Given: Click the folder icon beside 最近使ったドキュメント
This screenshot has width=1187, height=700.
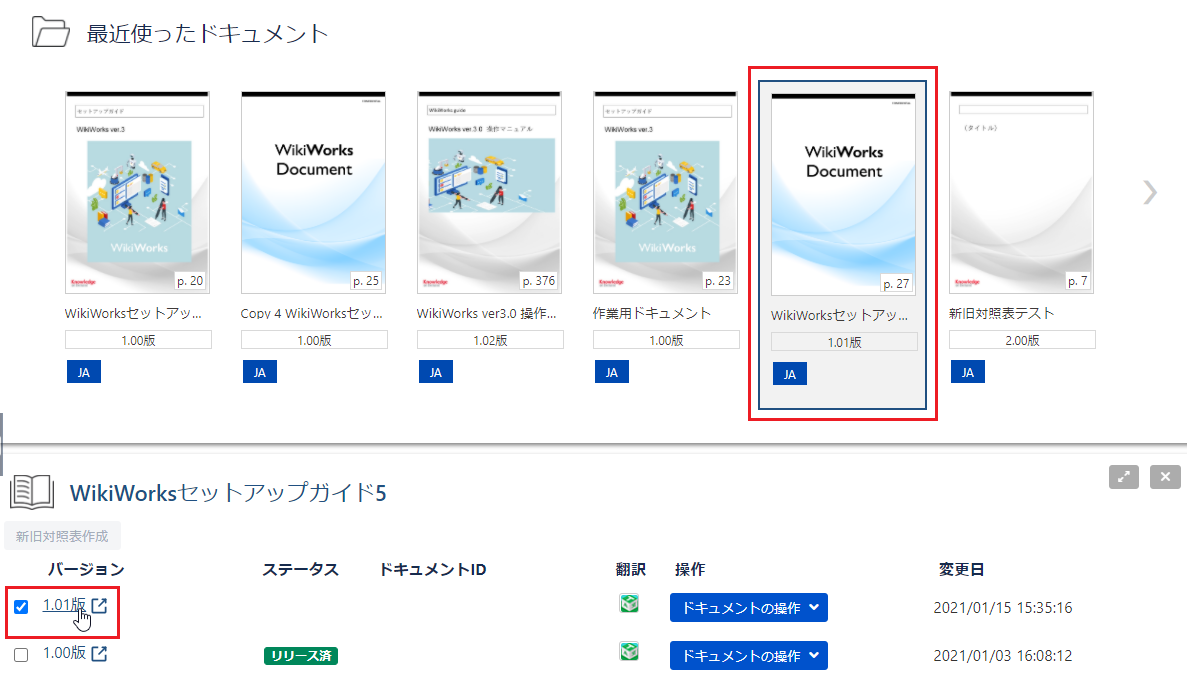Looking at the screenshot, I should [x=50, y=32].
